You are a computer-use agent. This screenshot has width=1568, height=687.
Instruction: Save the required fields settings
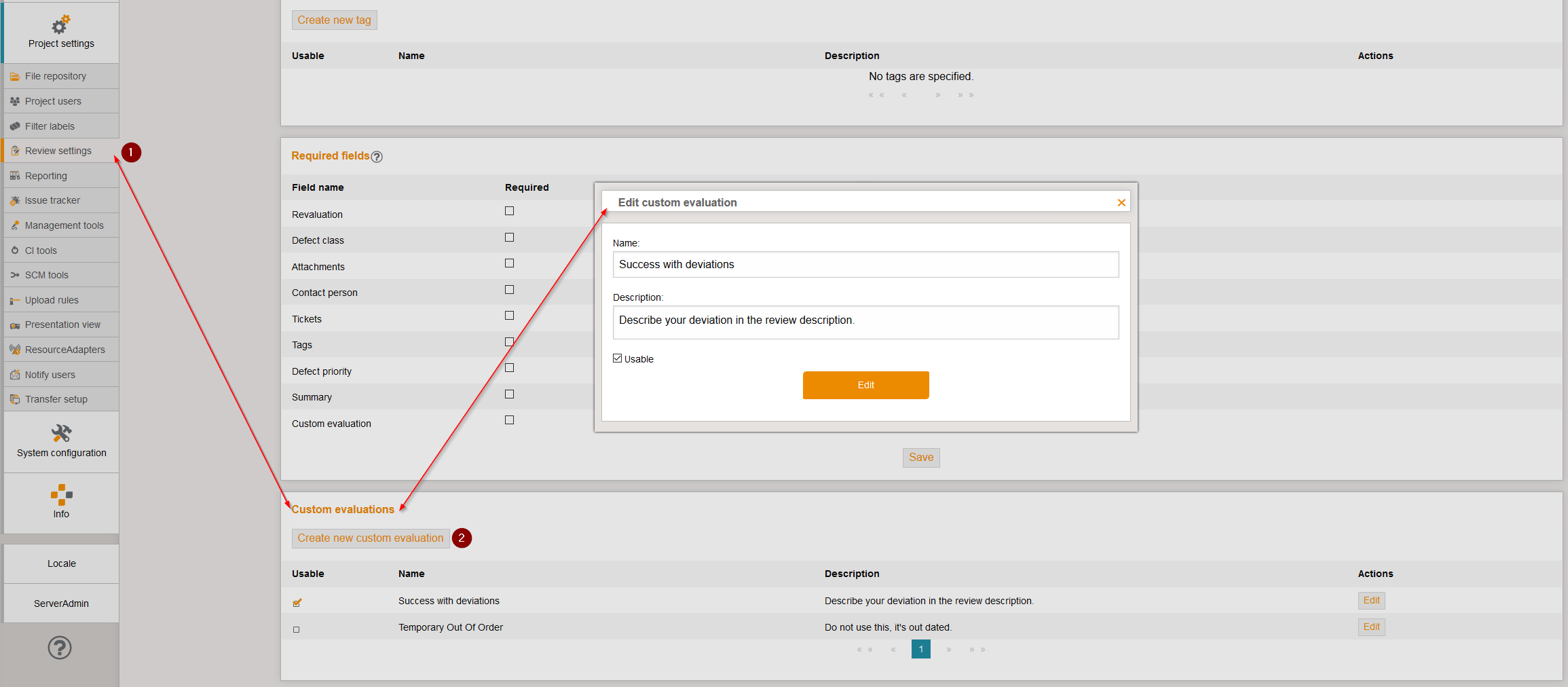(x=920, y=457)
